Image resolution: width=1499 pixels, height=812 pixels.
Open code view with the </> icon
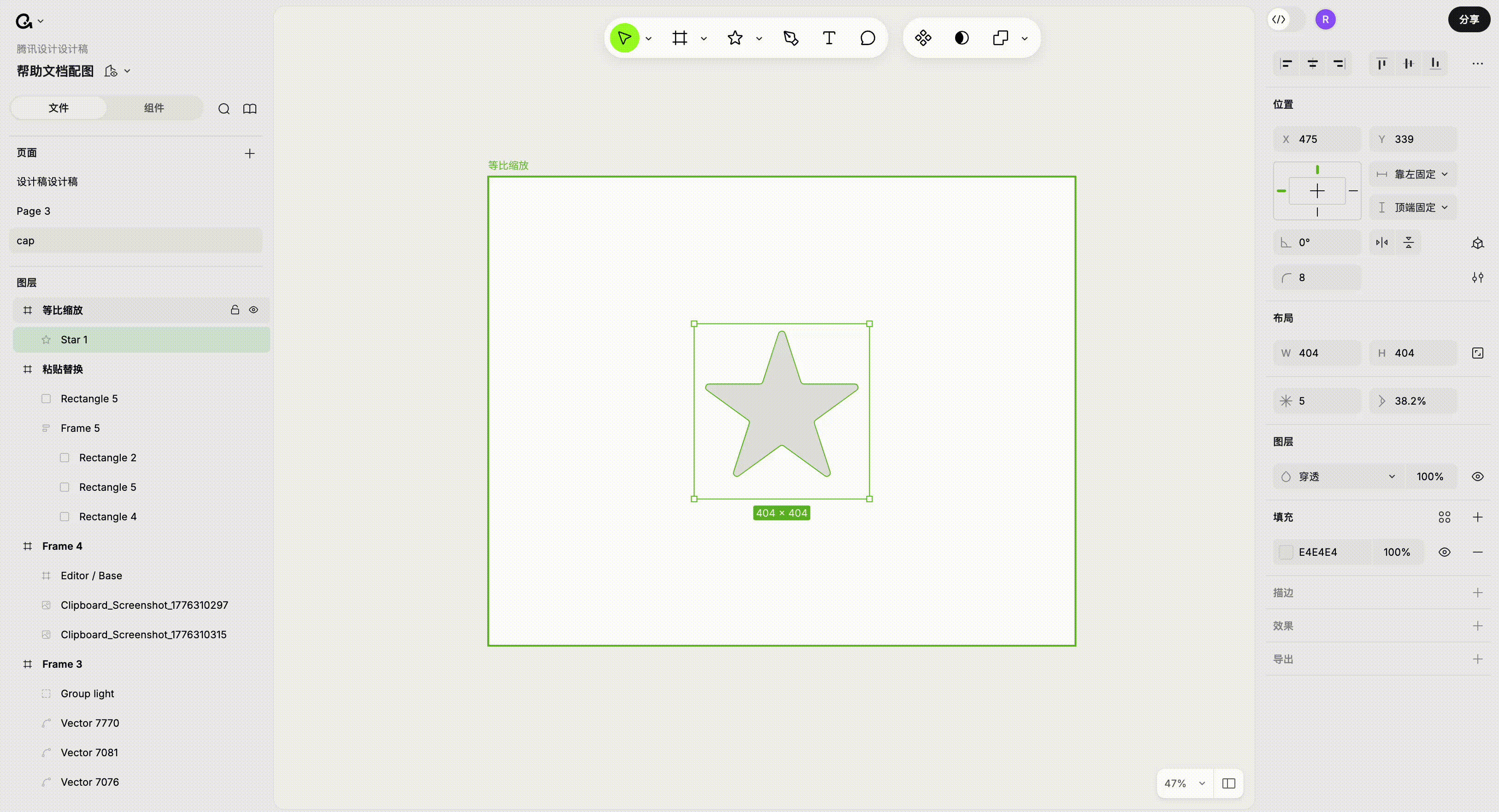pos(1279,20)
